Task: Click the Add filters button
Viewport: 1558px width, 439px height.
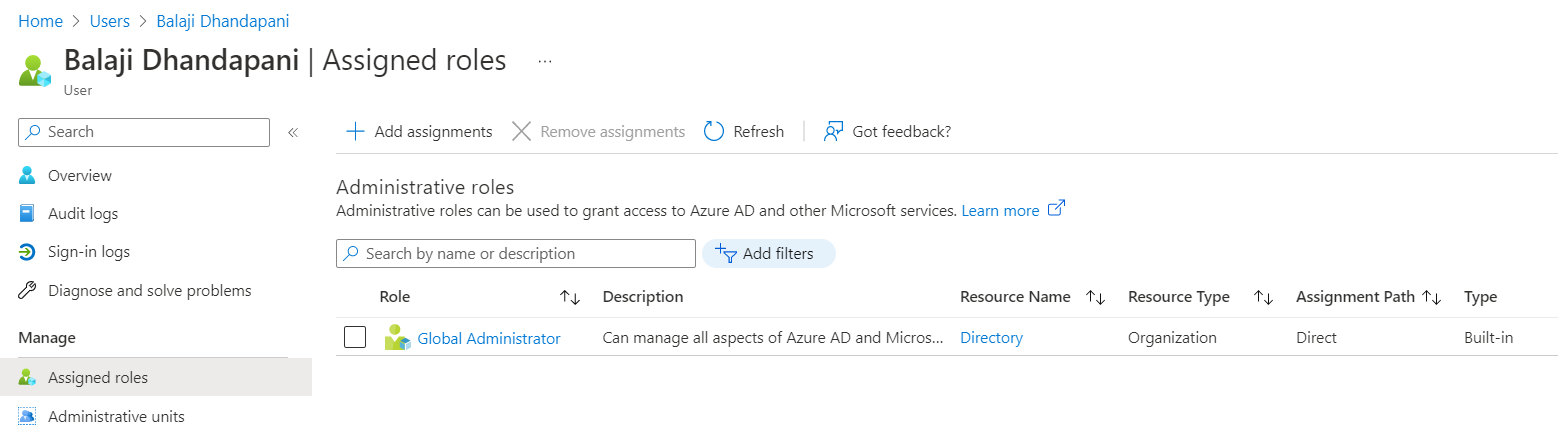Action: coord(769,253)
